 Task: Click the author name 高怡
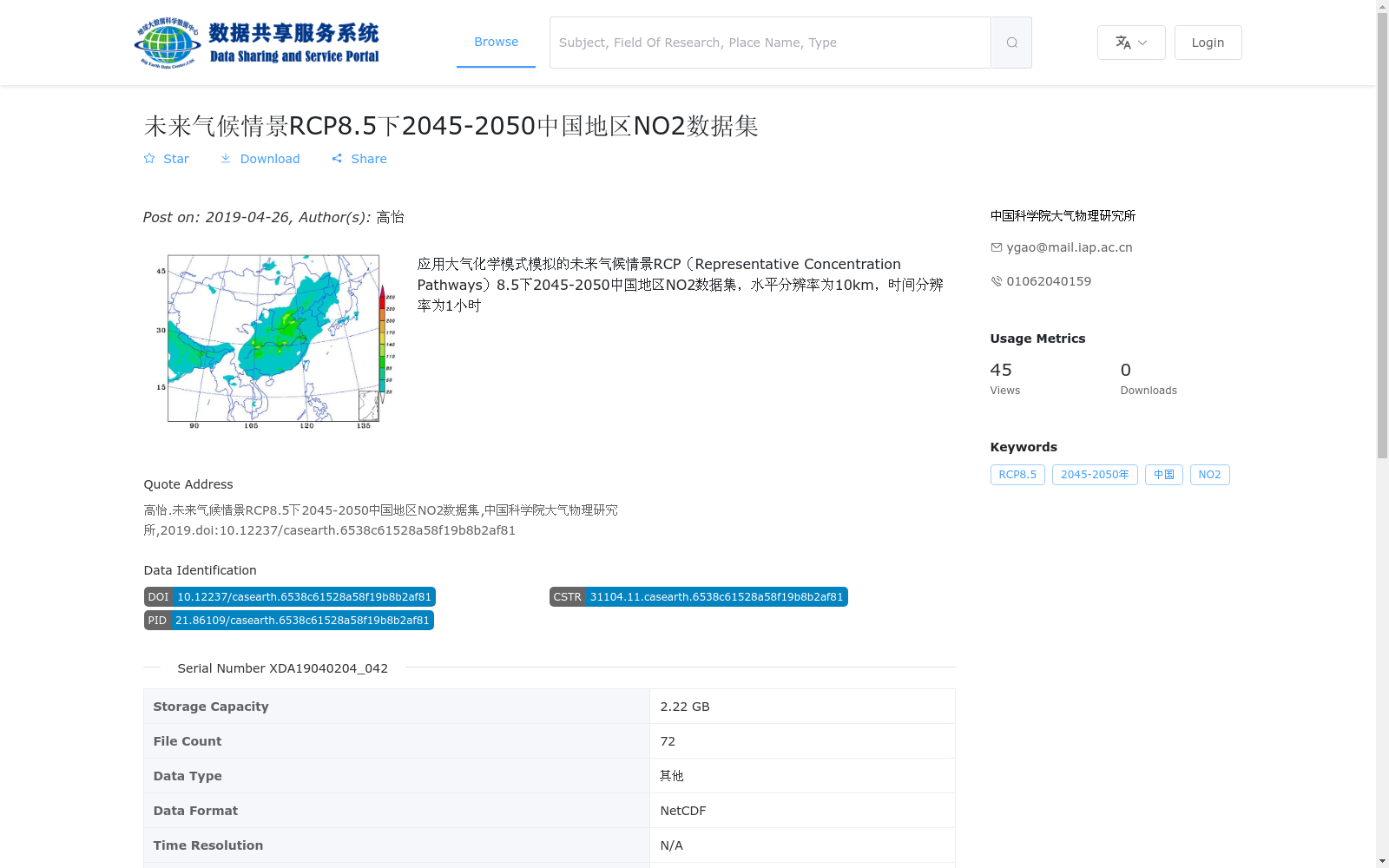[x=390, y=217]
